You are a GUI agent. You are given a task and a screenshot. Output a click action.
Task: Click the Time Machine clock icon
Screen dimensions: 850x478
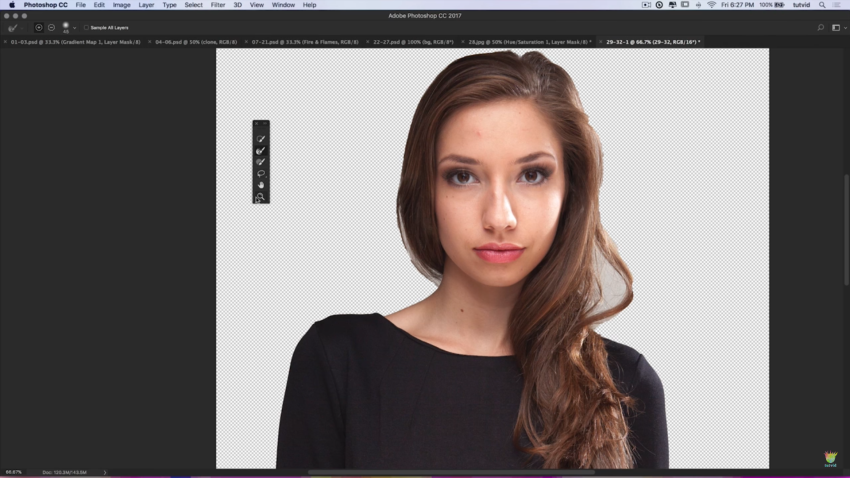[659, 5]
